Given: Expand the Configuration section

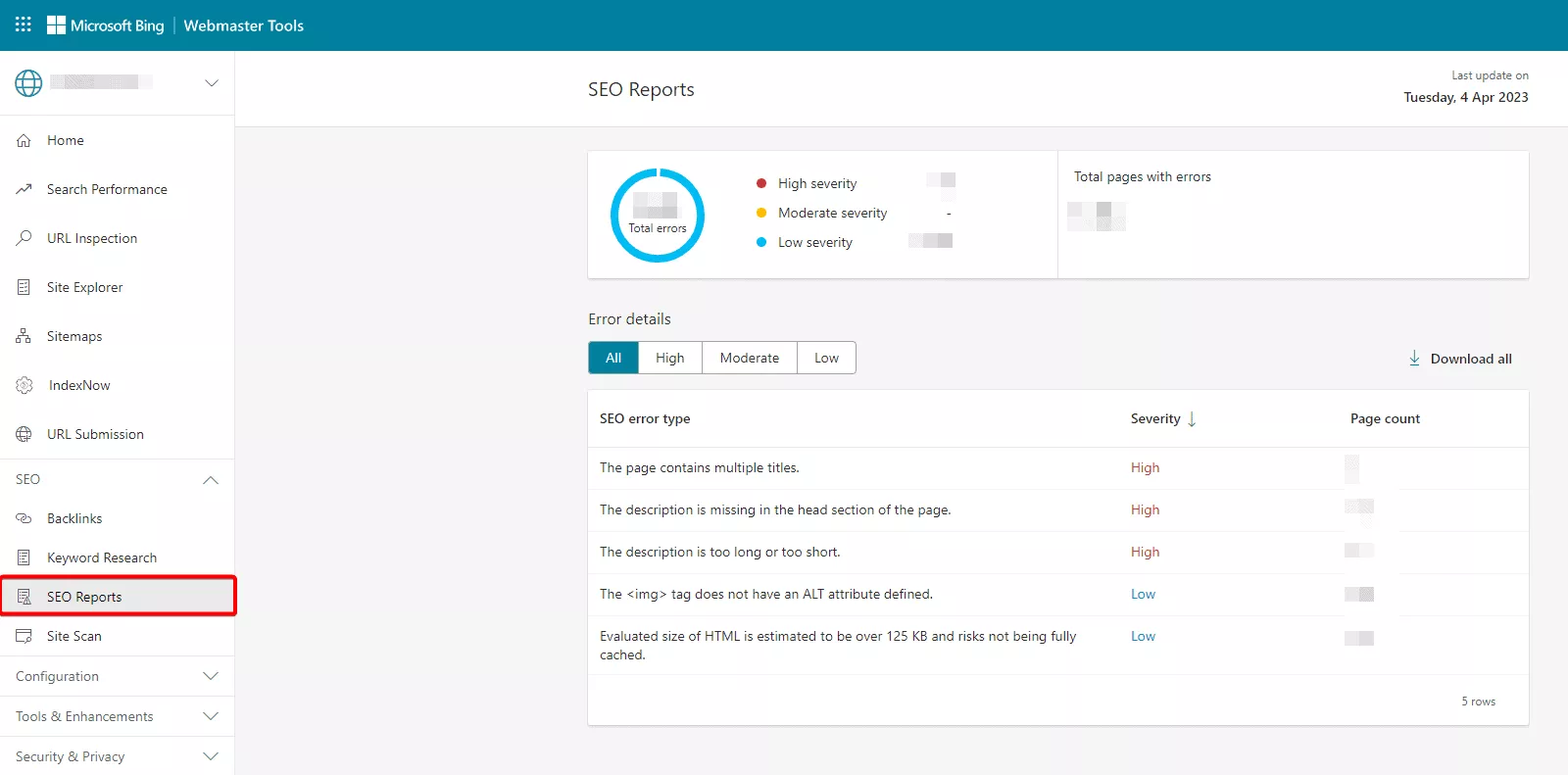Looking at the screenshot, I should pyautogui.click(x=210, y=676).
